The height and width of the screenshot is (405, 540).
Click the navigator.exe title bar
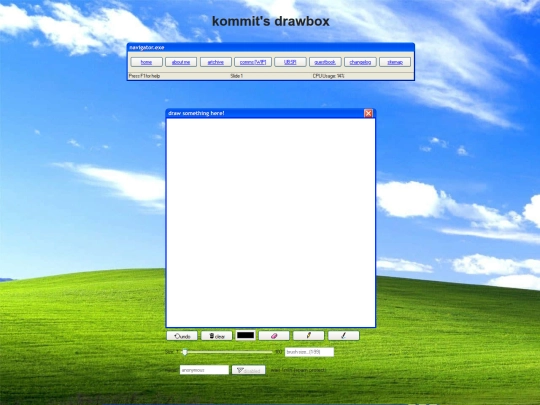(x=271, y=48)
